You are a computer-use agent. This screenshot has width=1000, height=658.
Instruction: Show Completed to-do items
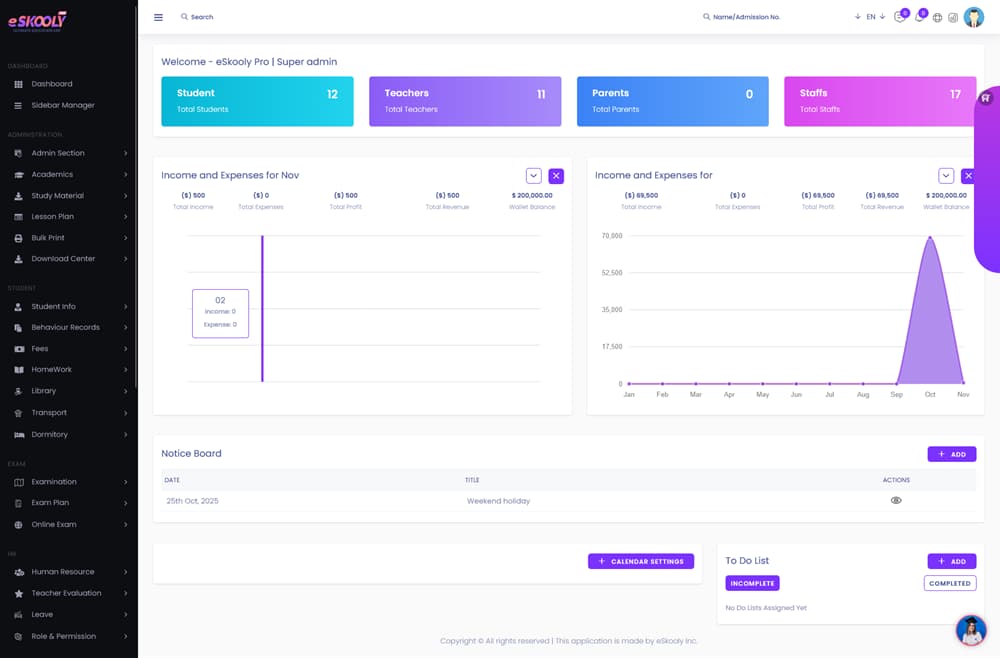pyautogui.click(x=949, y=583)
